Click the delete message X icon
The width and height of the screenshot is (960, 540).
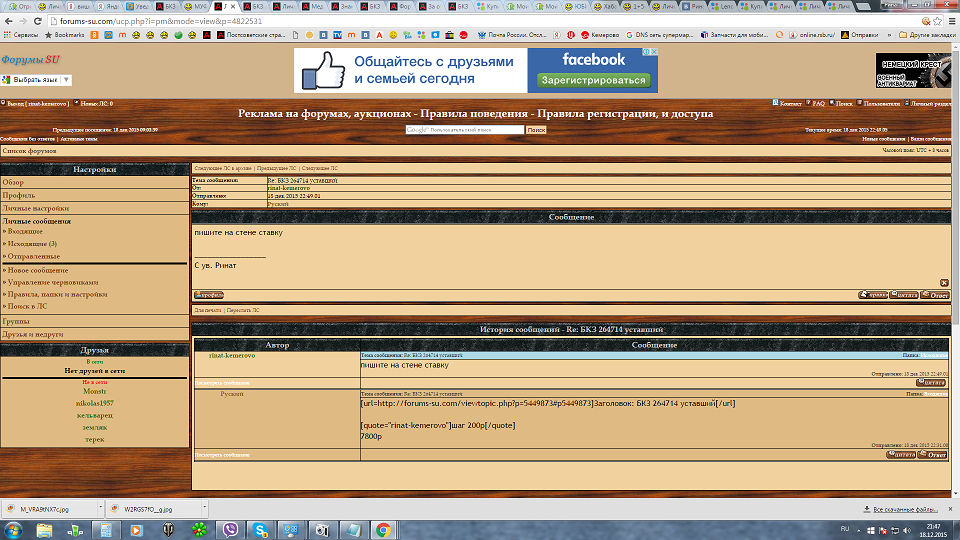pos(944,283)
